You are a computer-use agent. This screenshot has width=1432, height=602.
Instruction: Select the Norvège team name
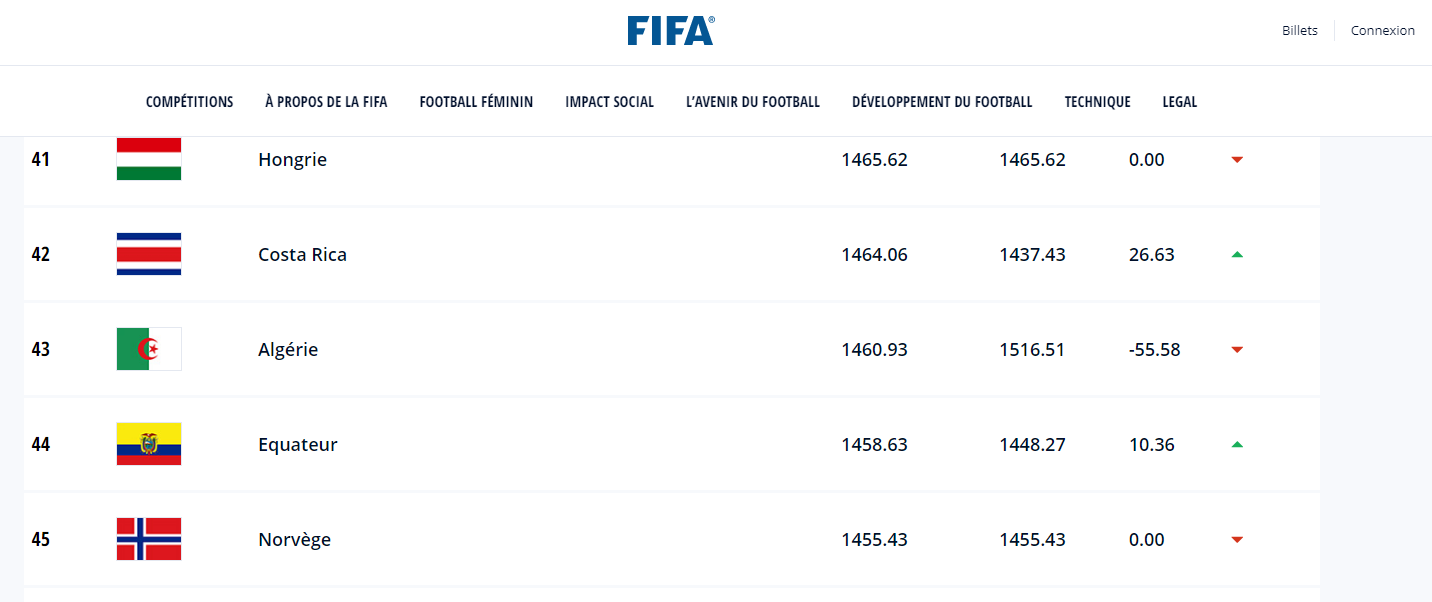tap(294, 540)
